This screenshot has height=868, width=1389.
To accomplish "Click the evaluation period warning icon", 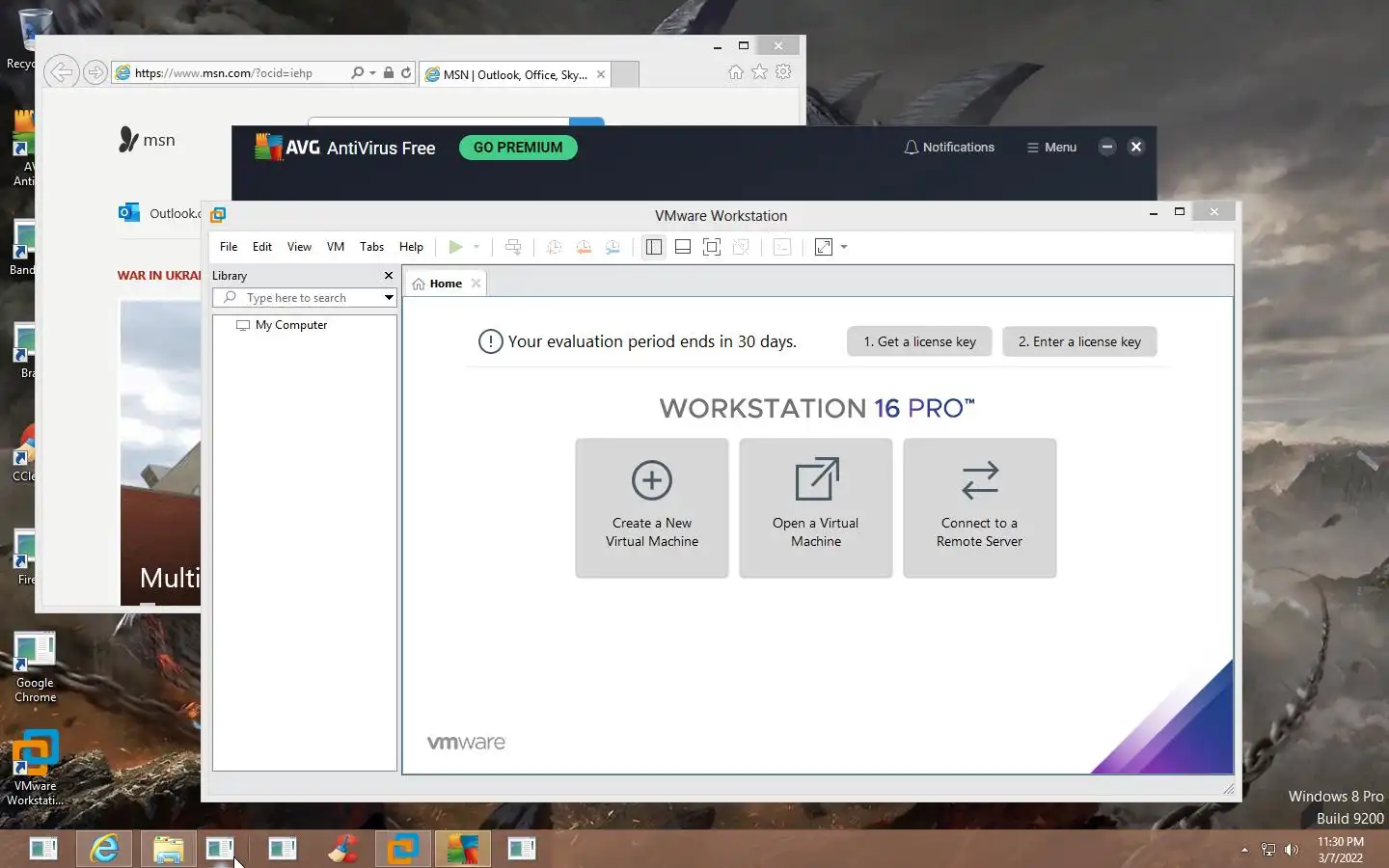I will click(491, 341).
